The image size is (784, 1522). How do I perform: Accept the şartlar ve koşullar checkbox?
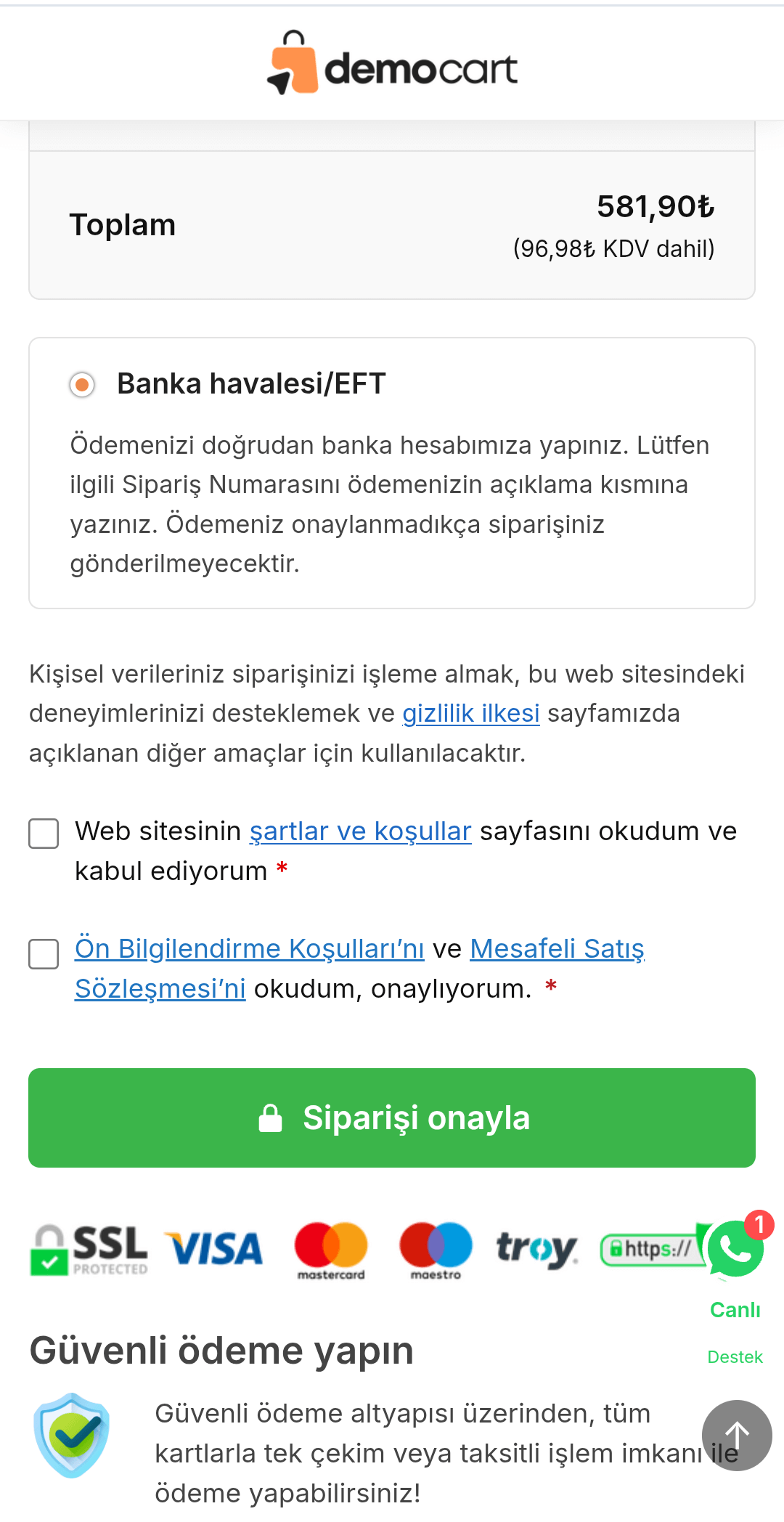point(44,834)
